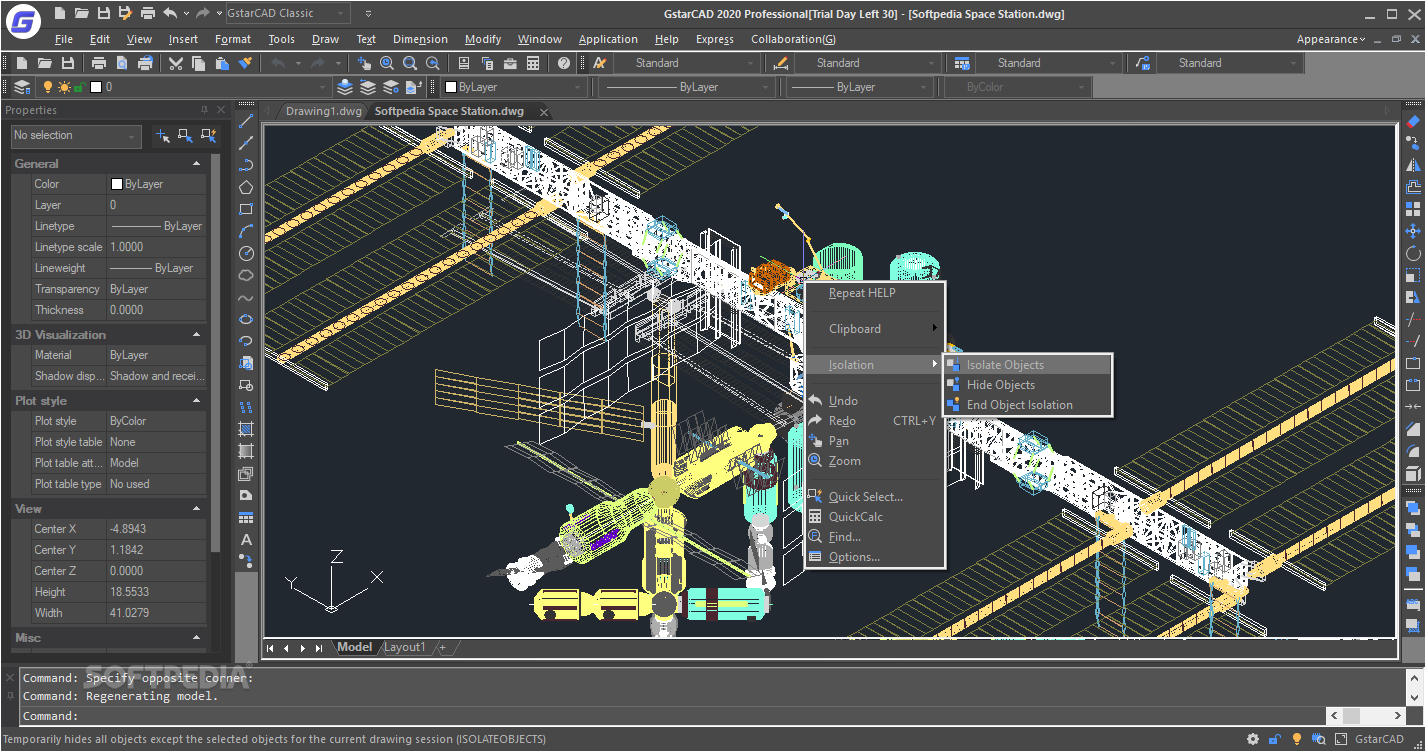Select the Line draw tool
This screenshot has width=1426, height=752.
coord(246,121)
